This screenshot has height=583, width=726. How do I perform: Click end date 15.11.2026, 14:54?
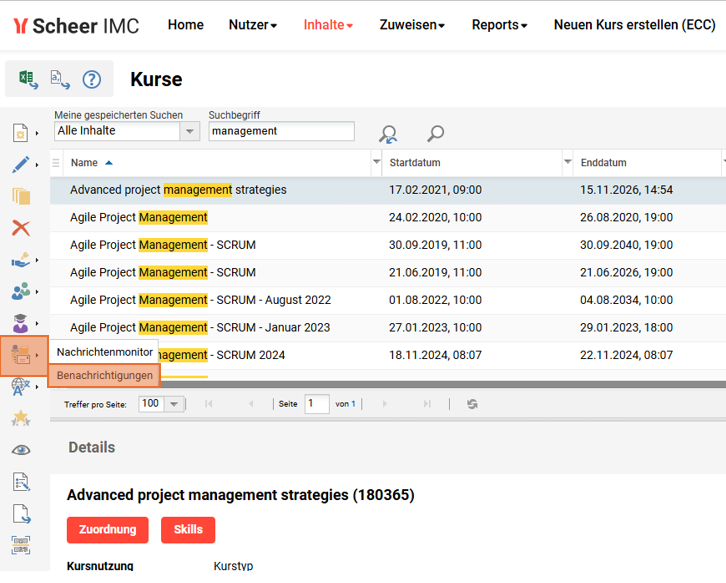coord(626,190)
